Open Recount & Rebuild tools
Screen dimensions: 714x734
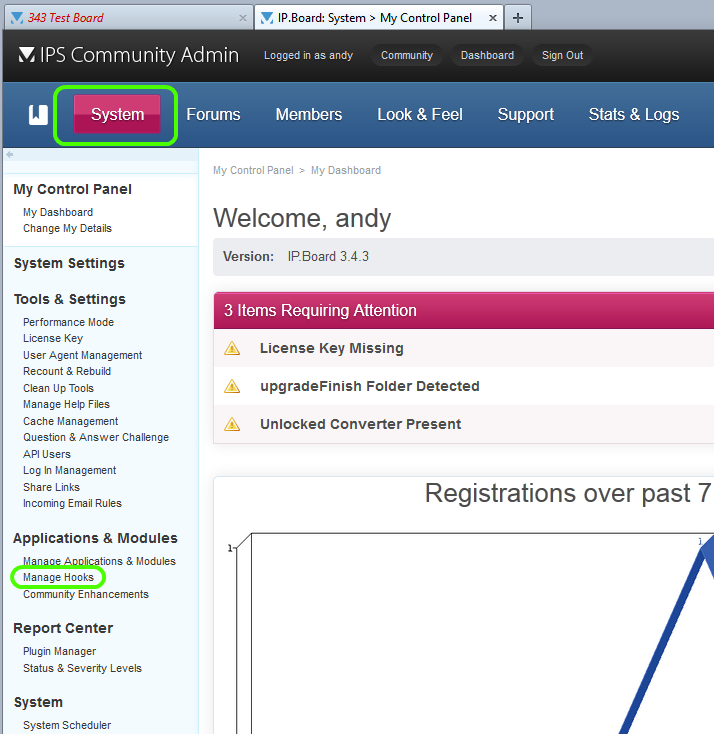[67, 371]
